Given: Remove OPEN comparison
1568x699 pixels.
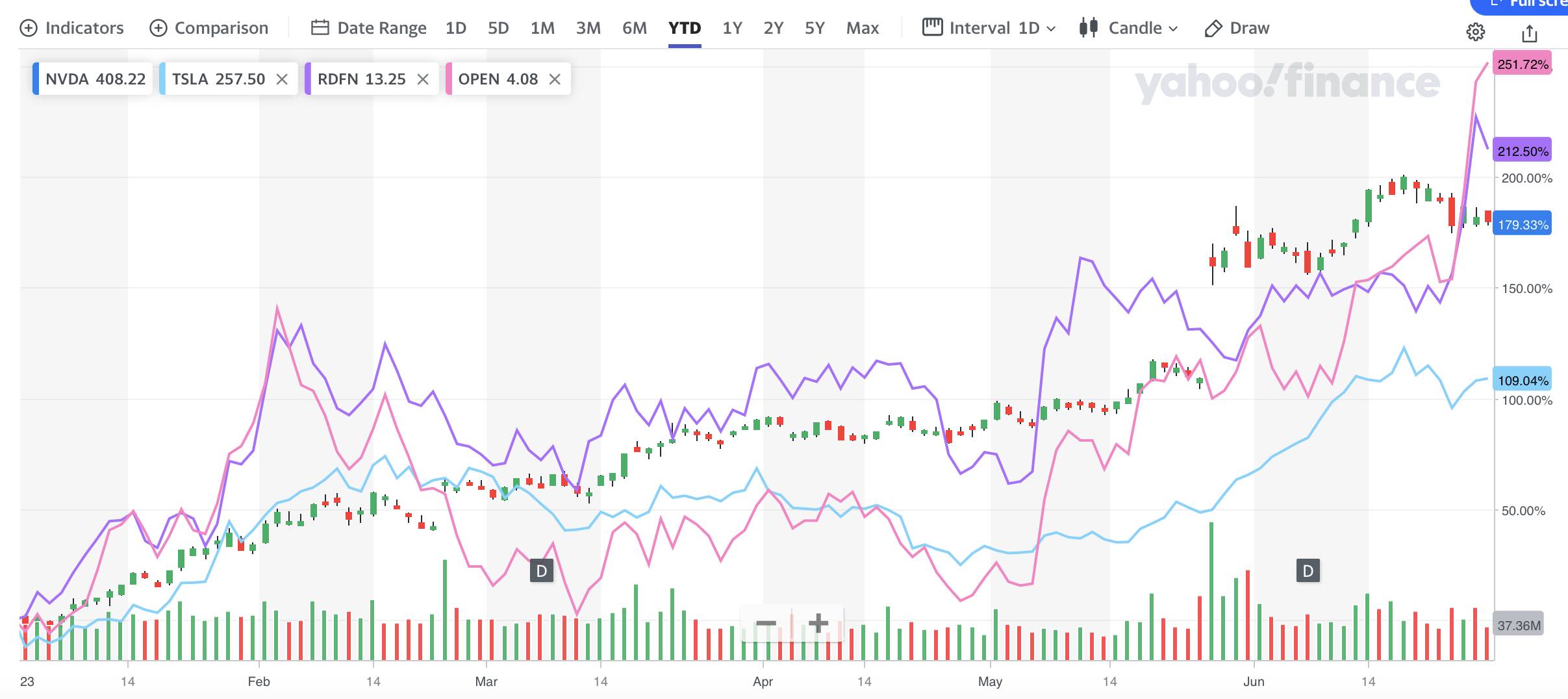Looking at the screenshot, I should (555, 79).
